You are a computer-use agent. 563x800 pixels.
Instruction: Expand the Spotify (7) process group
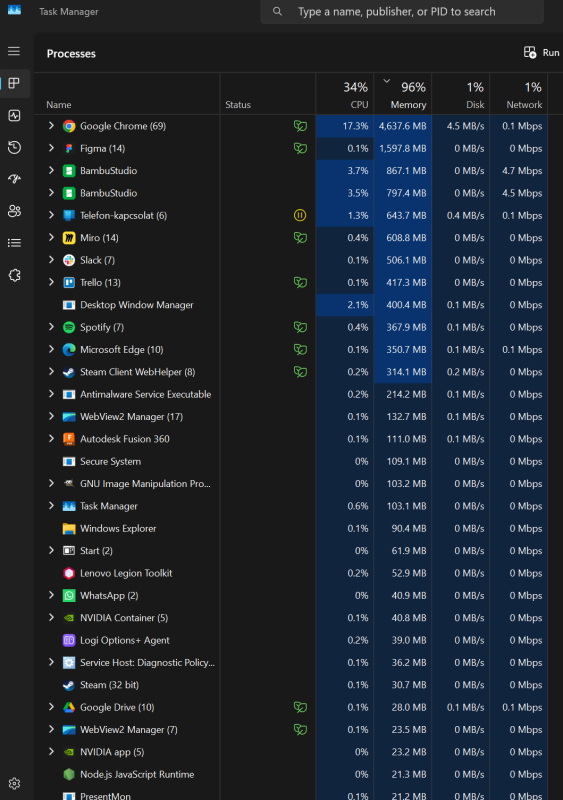point(51,327)
